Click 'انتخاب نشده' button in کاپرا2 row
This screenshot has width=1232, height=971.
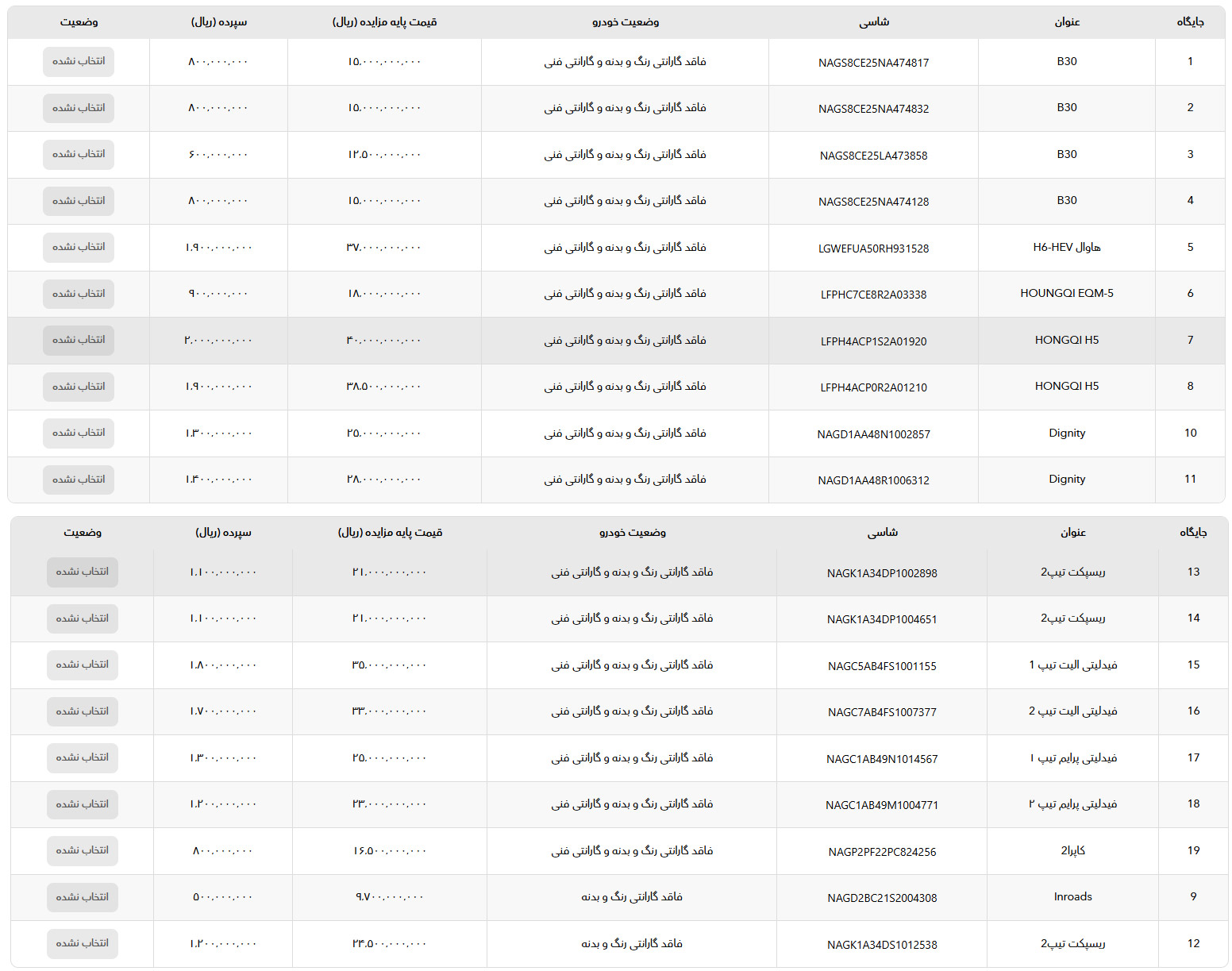pyautogui.click(x=82, y=850)
